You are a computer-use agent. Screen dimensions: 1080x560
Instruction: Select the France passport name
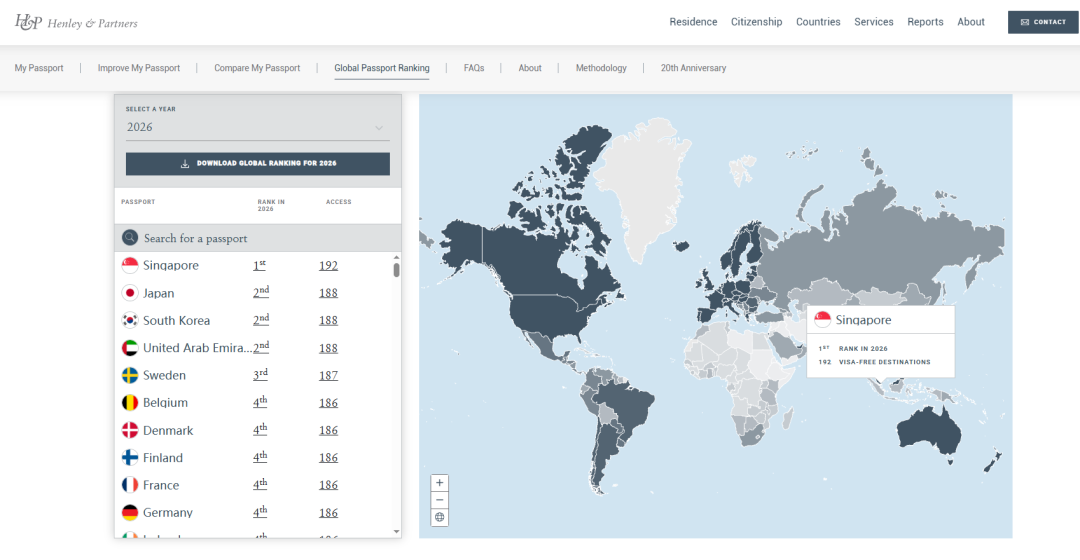(x=160, y=486)
